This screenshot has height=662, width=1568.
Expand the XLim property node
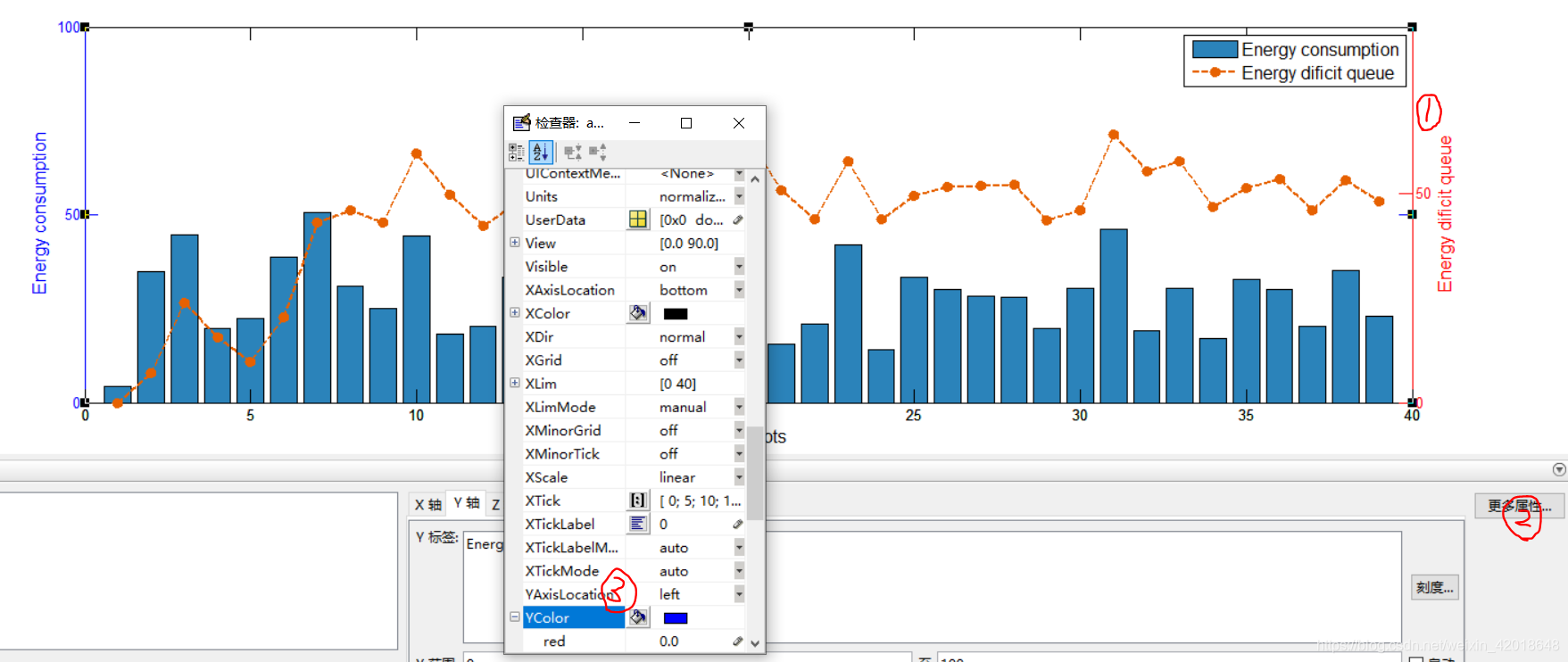click(x=515, y=383)
